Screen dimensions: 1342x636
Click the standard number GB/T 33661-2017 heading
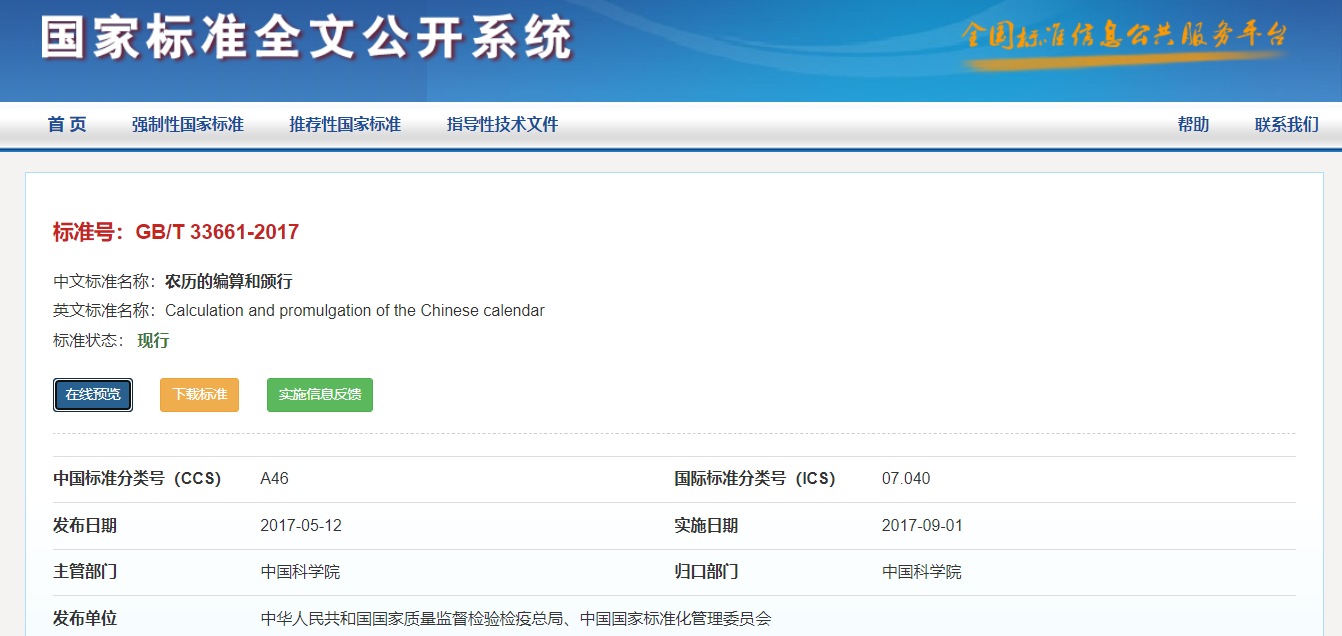click(176, 232)
